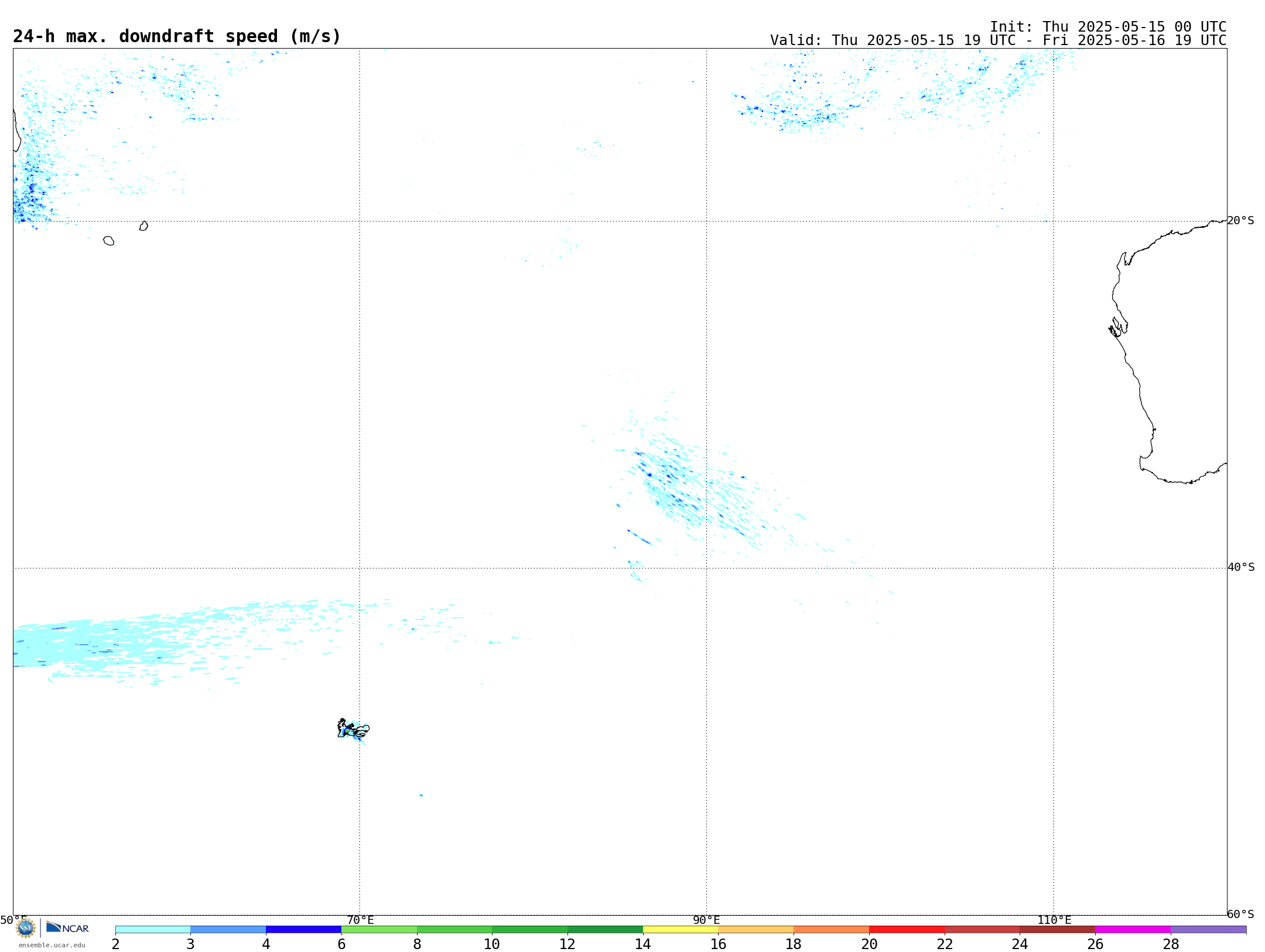Viewport: 1265px width, 952px height.
Task: Click the 90°E longitude label
Action: (706, 920)
